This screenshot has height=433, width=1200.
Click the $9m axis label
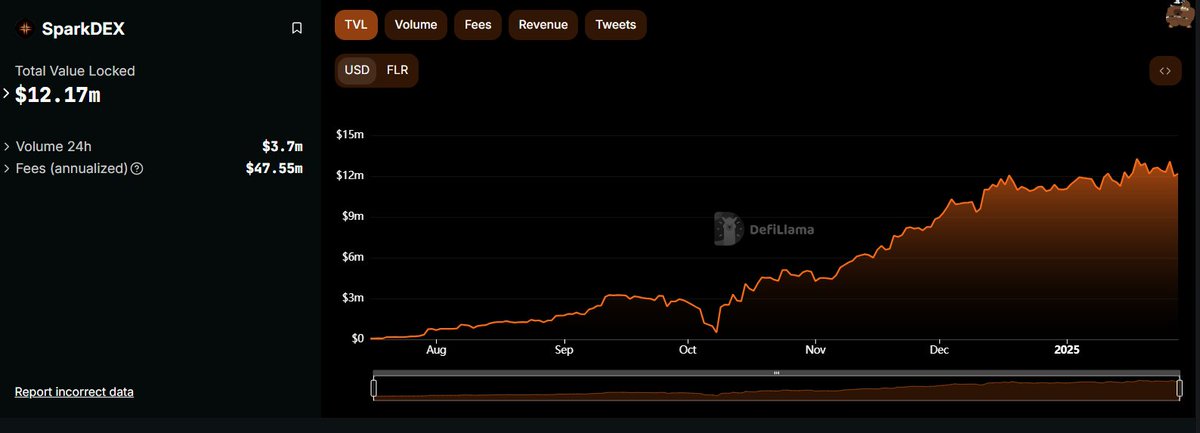coord(352,216)
